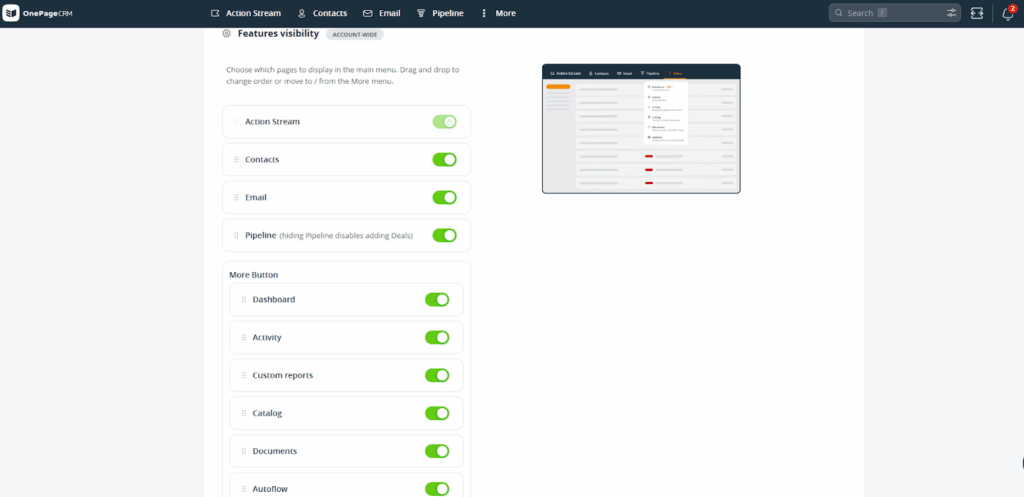1024x497 pixels.
Task: Click the Autoflow label text
Action: (x=270, y=489)
